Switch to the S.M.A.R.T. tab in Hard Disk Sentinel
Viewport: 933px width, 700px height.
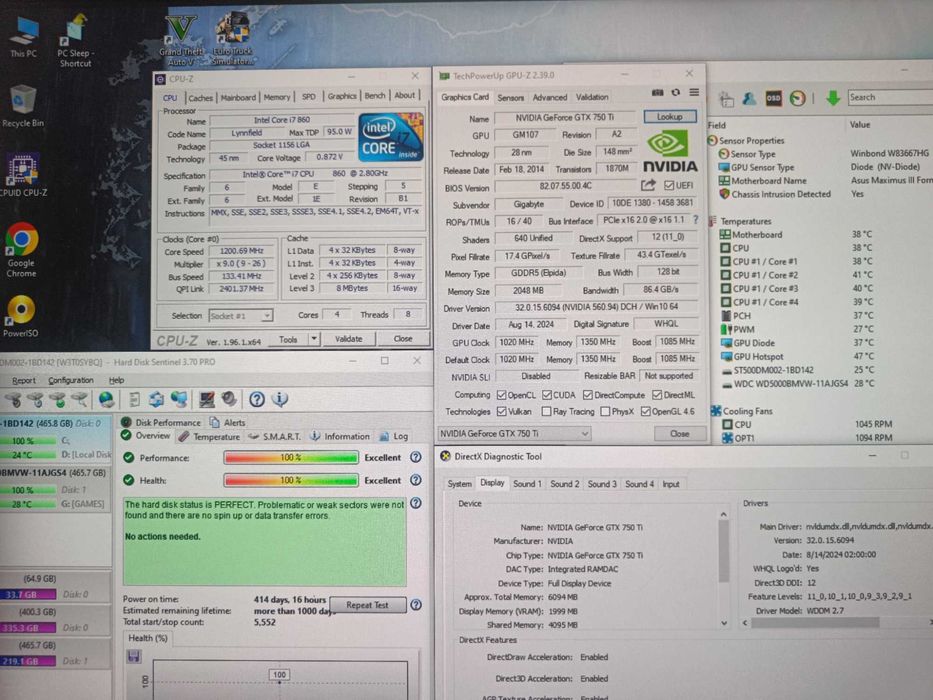tap(275, 436)
